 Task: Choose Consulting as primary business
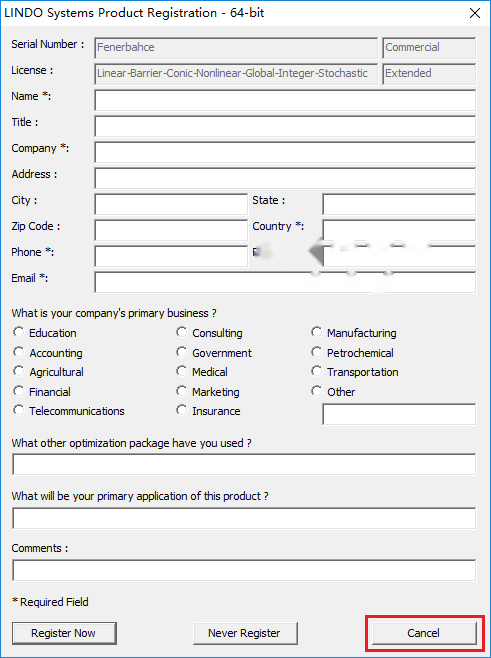tap(181, 332)
